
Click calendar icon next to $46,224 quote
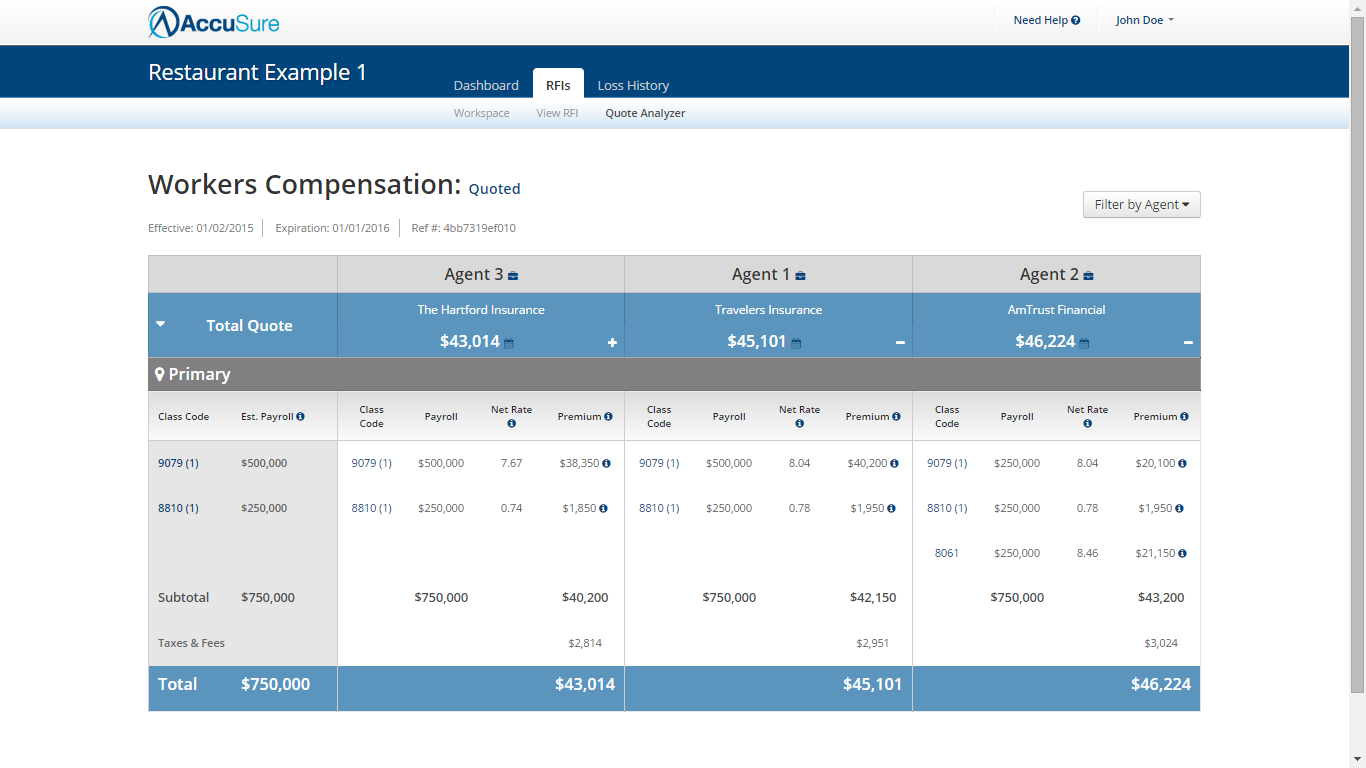tap(1084, 343)
